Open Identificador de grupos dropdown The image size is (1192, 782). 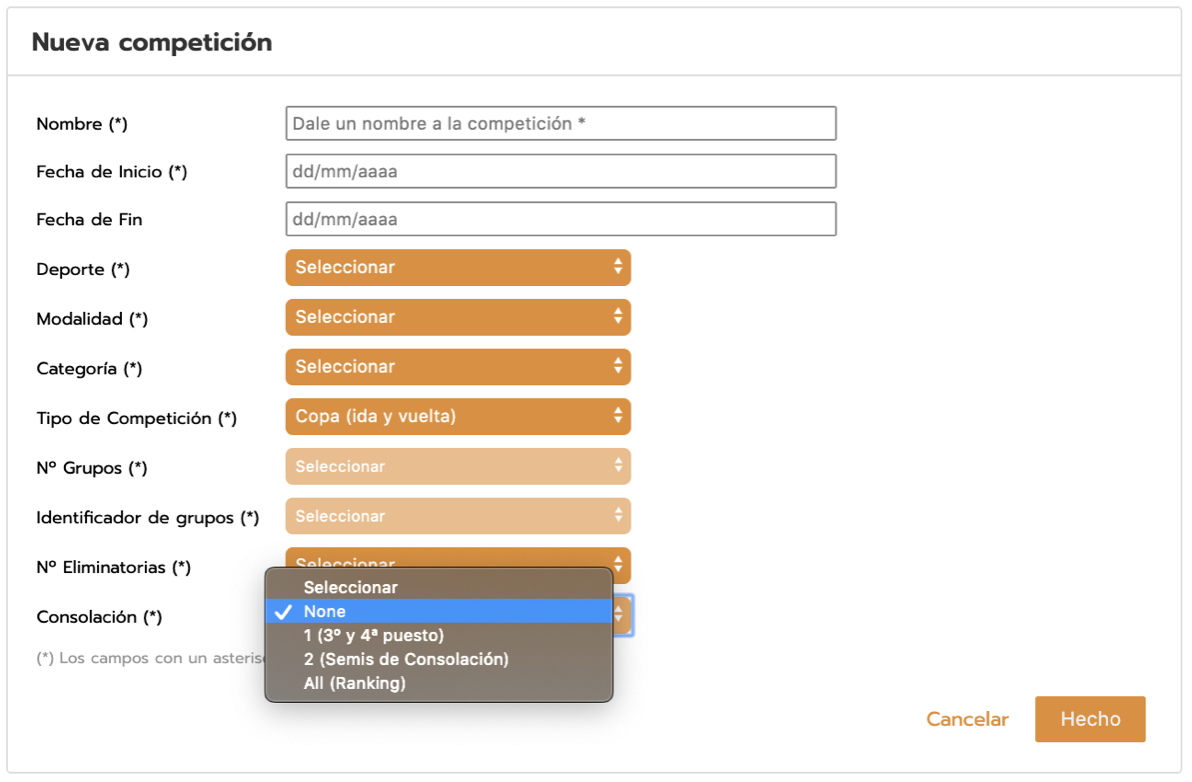coord(457,516)
